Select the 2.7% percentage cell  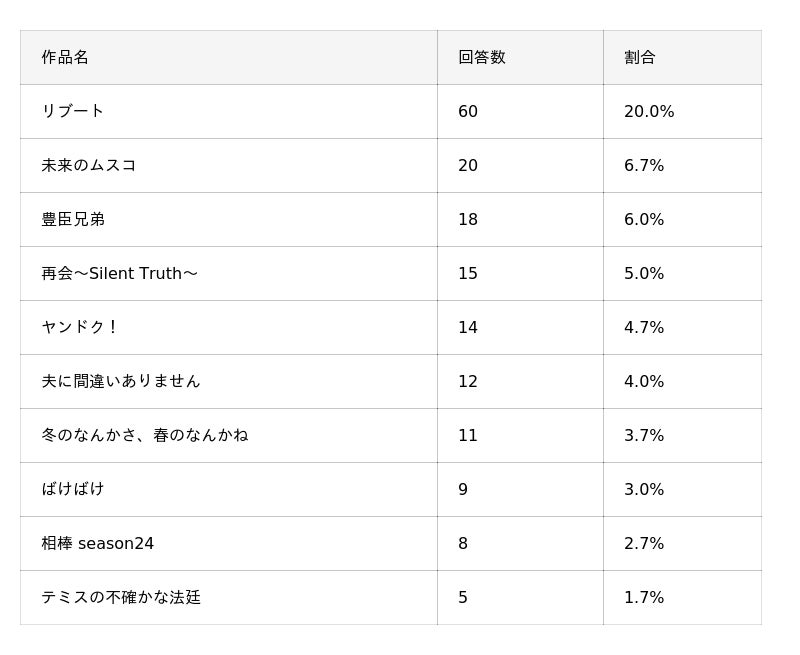tap(644, 543)
